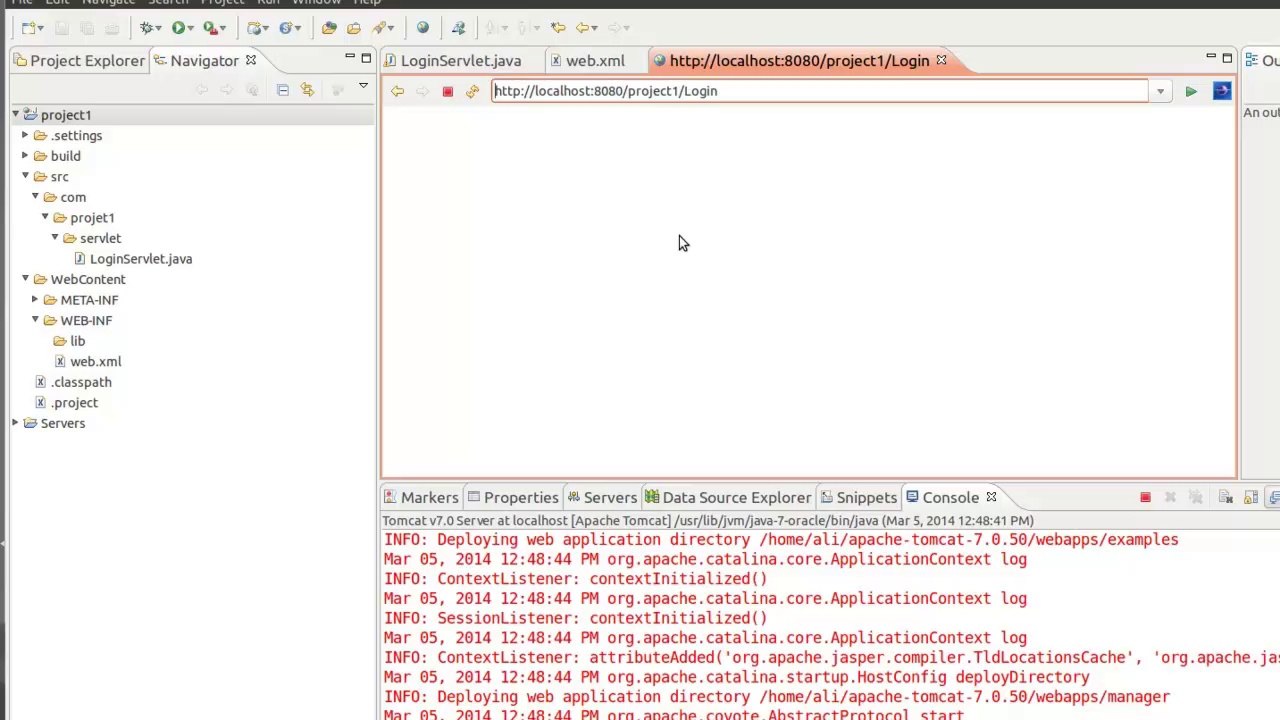Viewport: 1280px width, 720px height.
Task: Minimize the Navigator view panel
Action: click(x=349, y=58)
